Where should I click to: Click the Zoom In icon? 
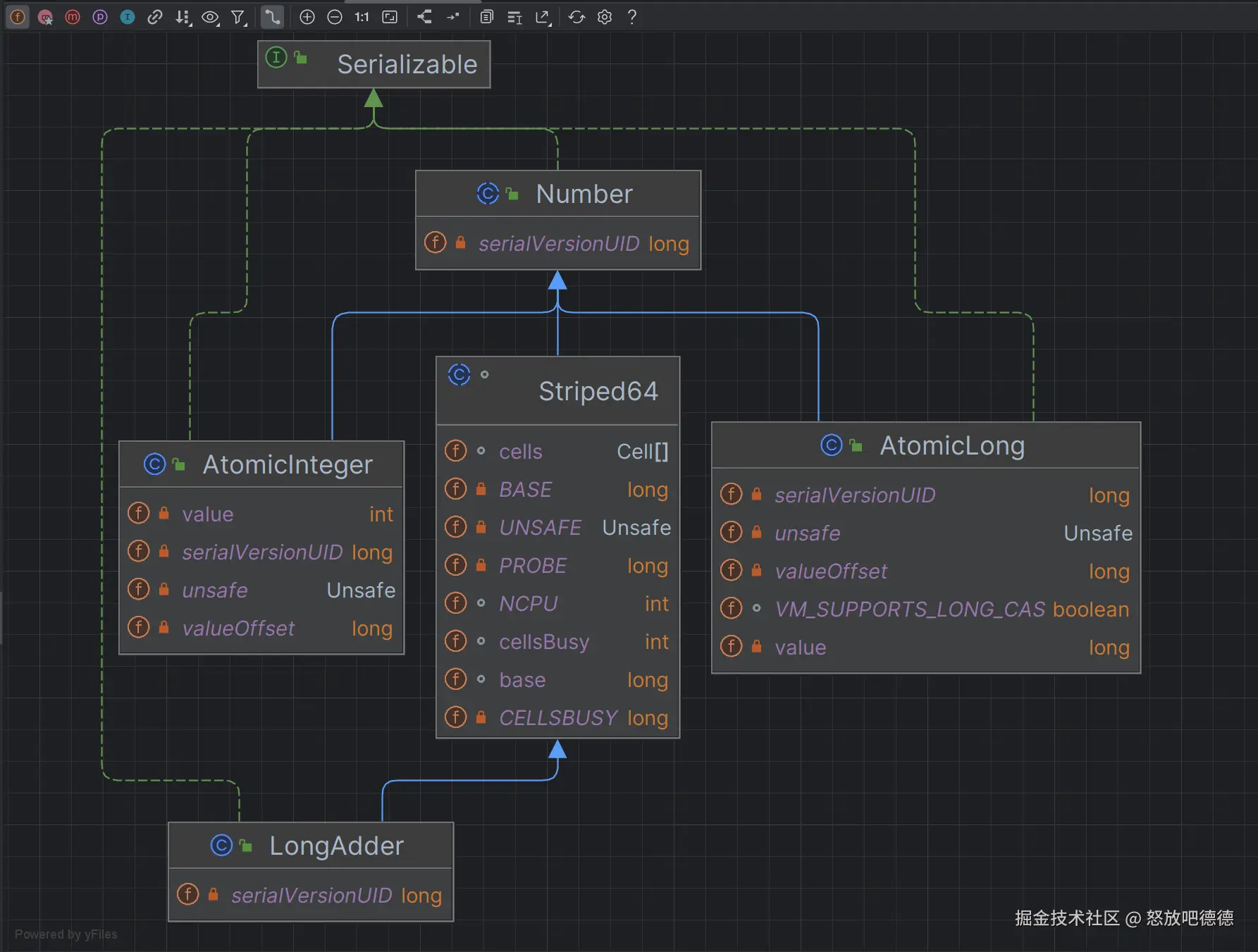307,17
